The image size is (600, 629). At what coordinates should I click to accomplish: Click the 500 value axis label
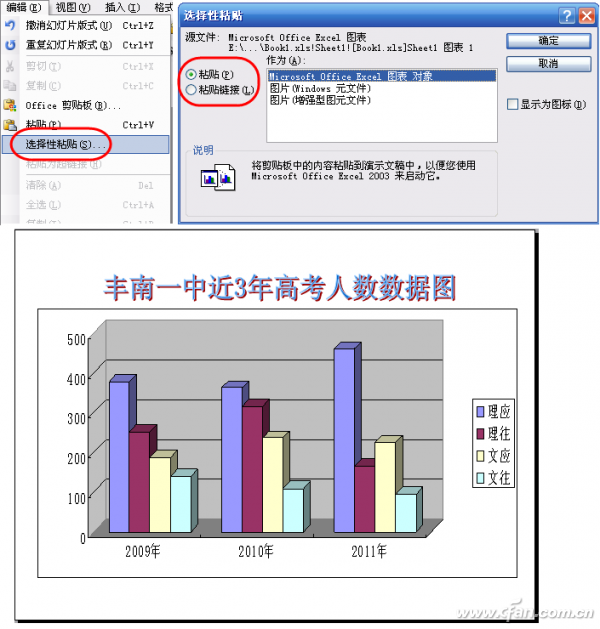coord(77,339)
